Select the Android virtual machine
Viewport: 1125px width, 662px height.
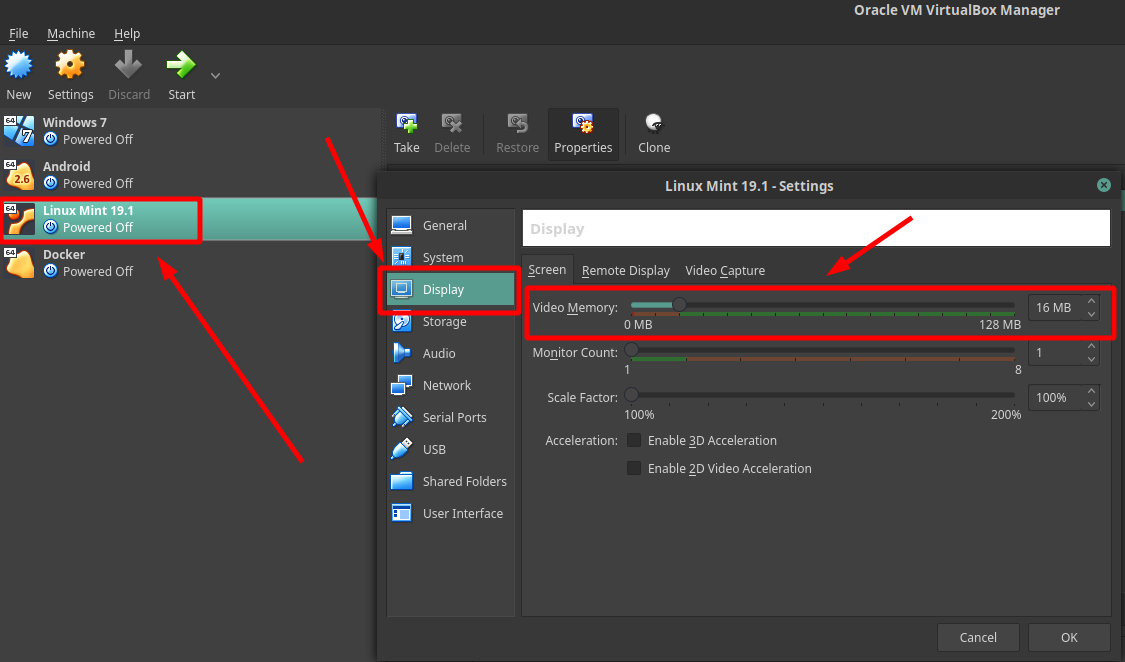190,174
